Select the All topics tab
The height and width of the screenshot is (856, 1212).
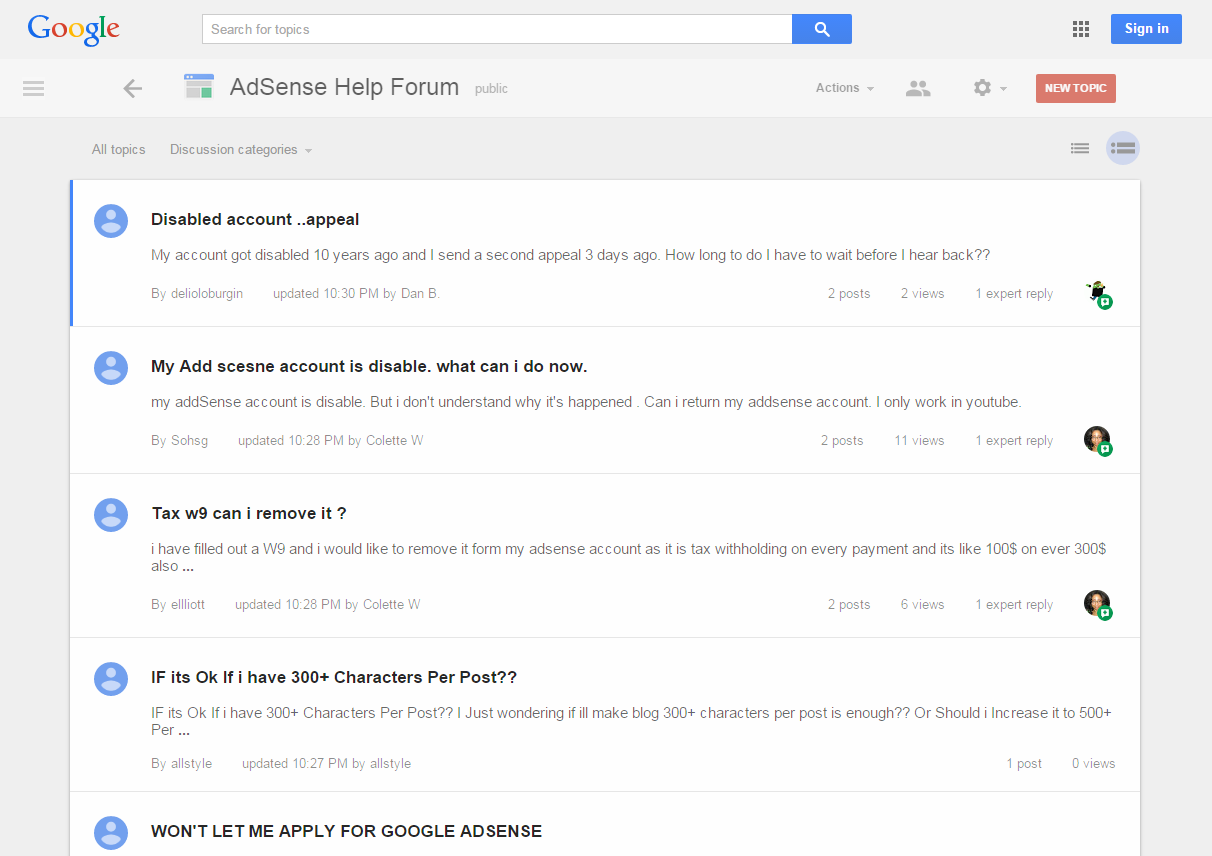[x=118, y=149]
